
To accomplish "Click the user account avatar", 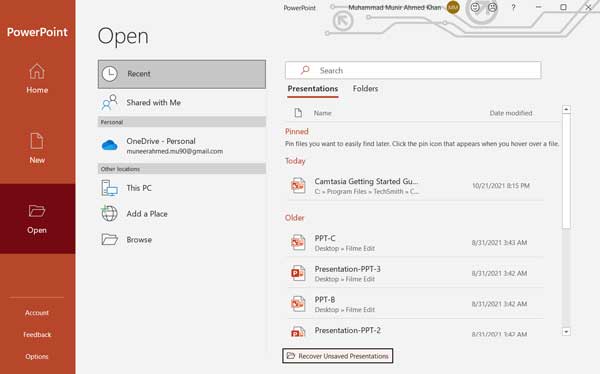I will pos(453,7).
